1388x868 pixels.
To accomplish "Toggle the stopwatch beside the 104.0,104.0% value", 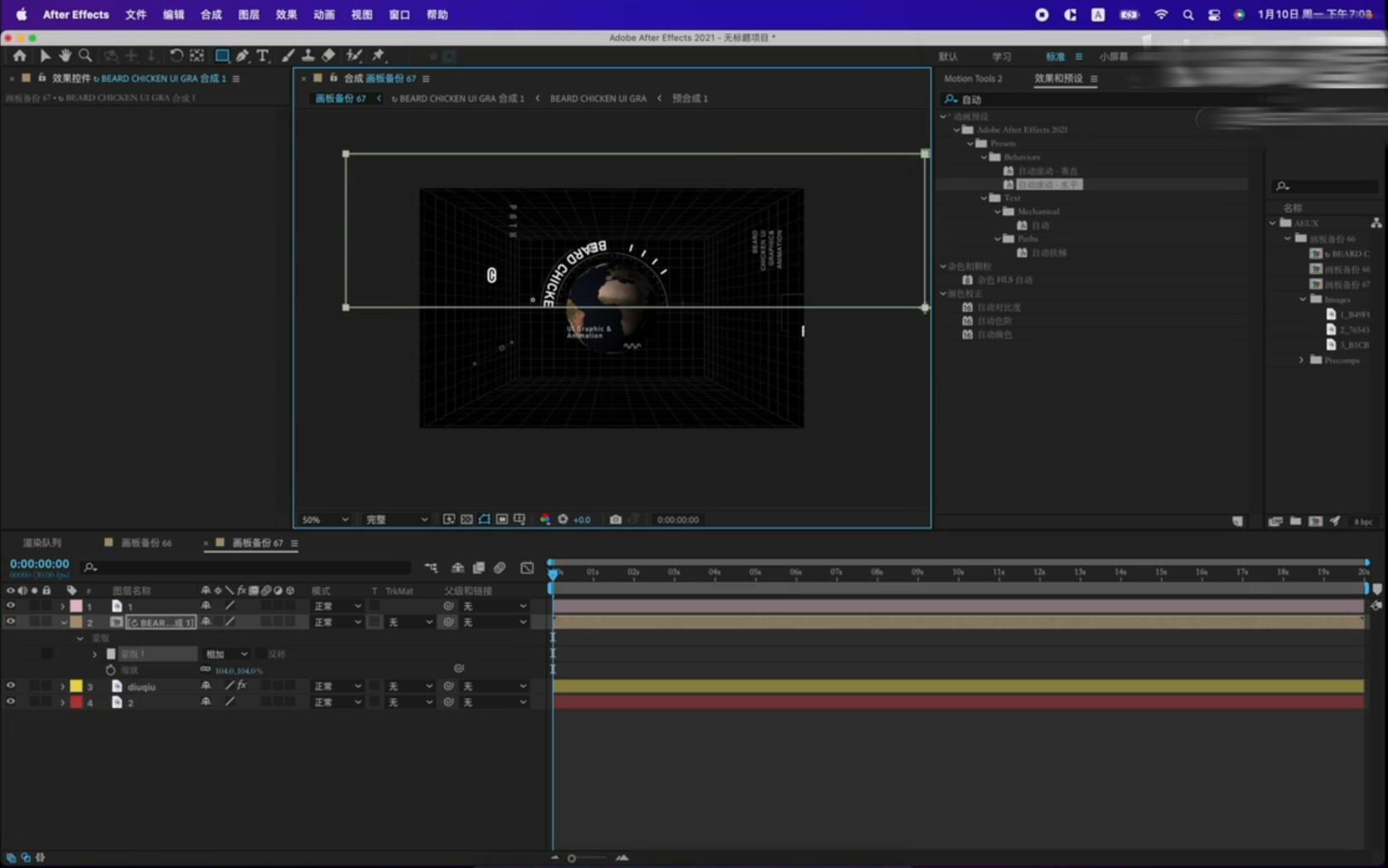I will point(111,669).
